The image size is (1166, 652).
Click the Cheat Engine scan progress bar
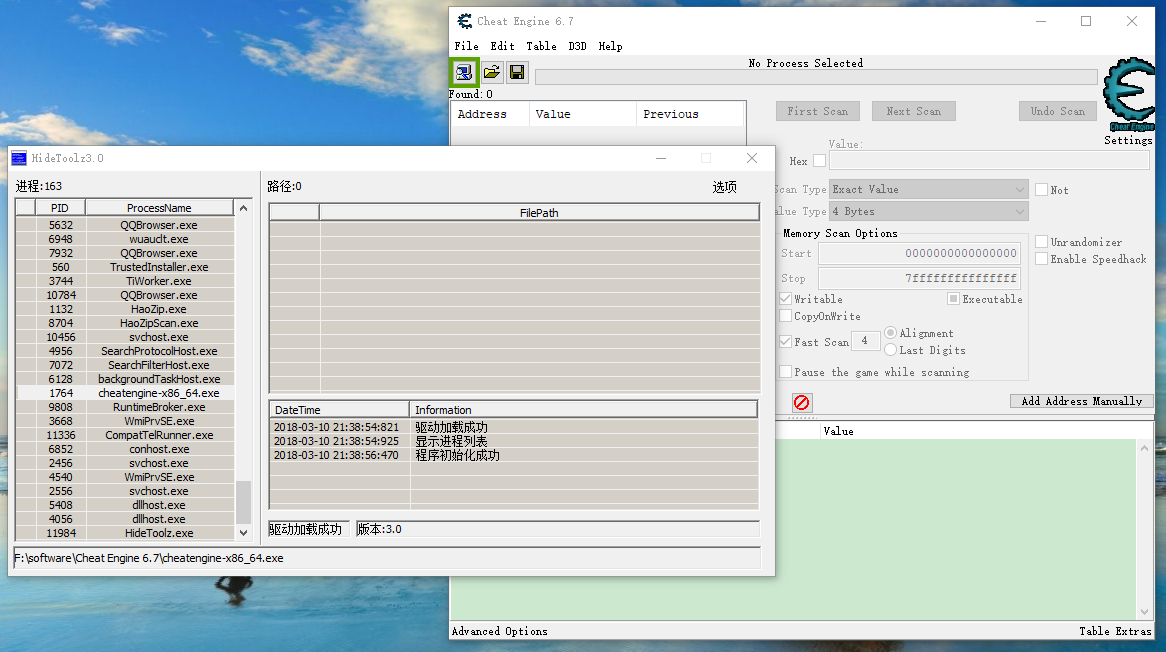coord(816,77)
